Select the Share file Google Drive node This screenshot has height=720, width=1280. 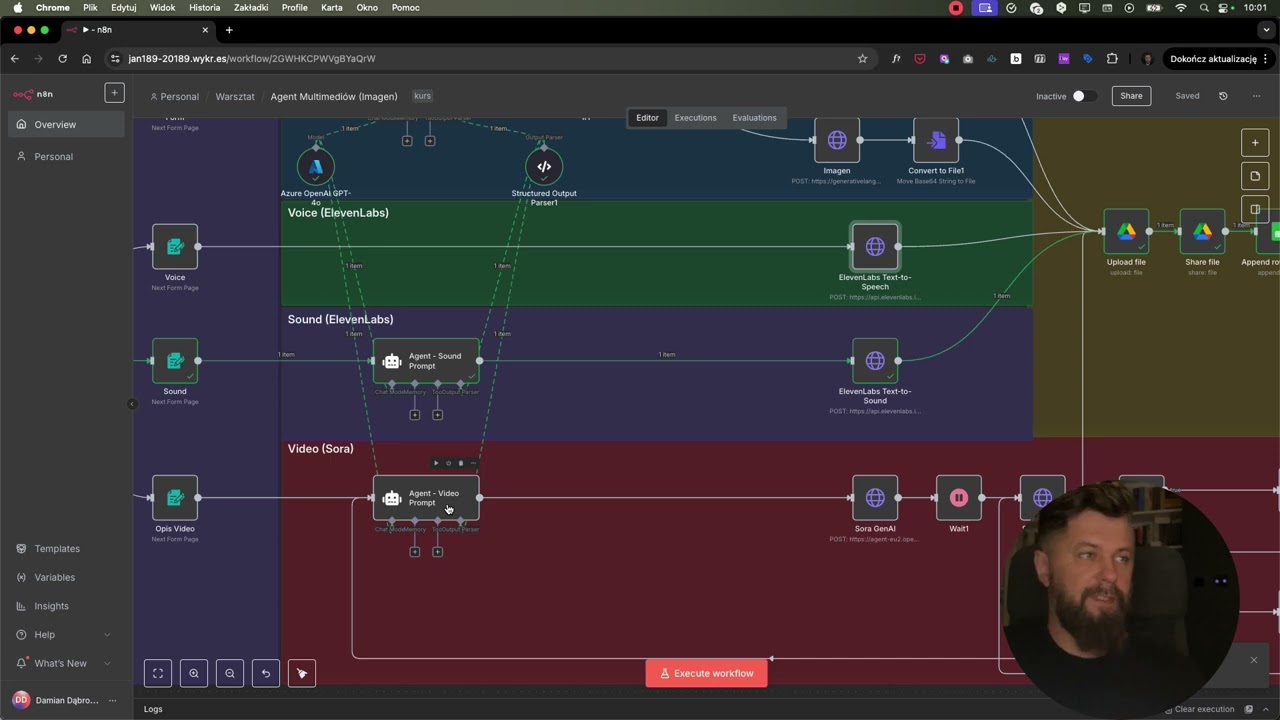tap(1202, 231)
